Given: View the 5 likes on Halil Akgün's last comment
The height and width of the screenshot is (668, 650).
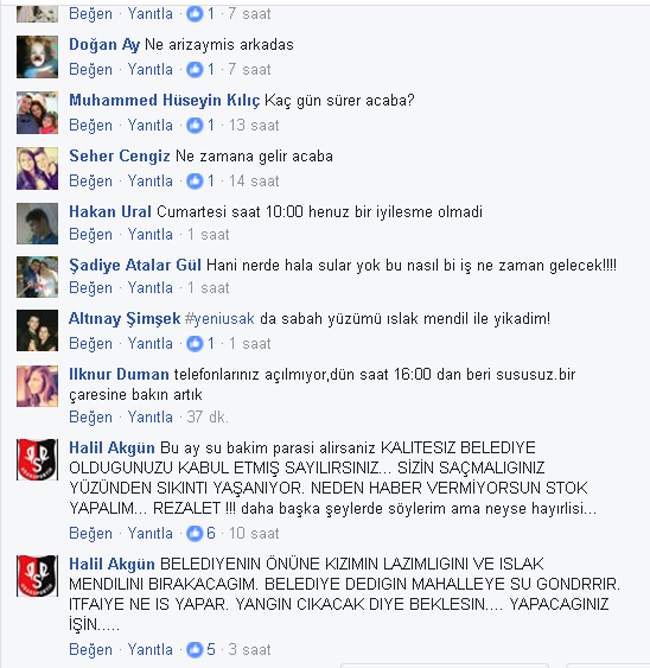Looking at the screenshot, I should [x=201, y=650].
